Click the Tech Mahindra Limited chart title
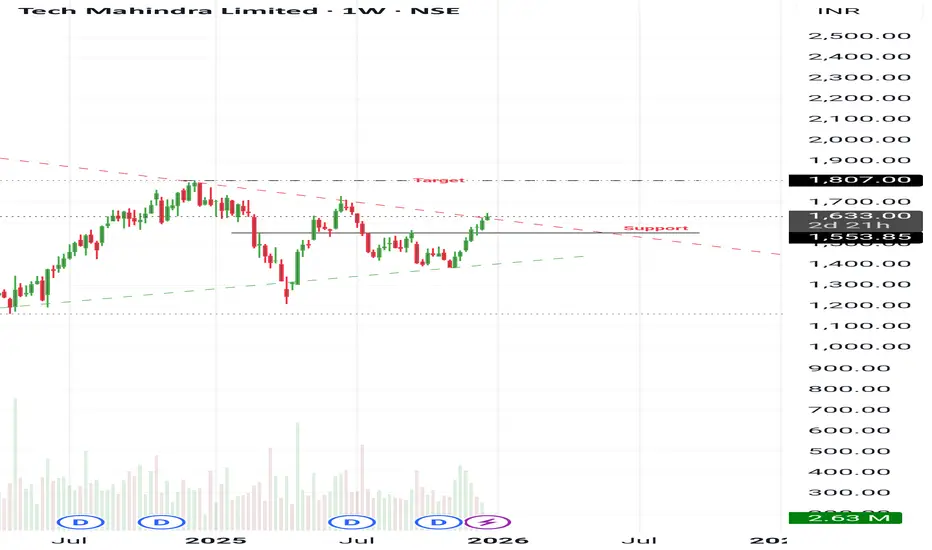932x550 pixels. tap(239, 10)
